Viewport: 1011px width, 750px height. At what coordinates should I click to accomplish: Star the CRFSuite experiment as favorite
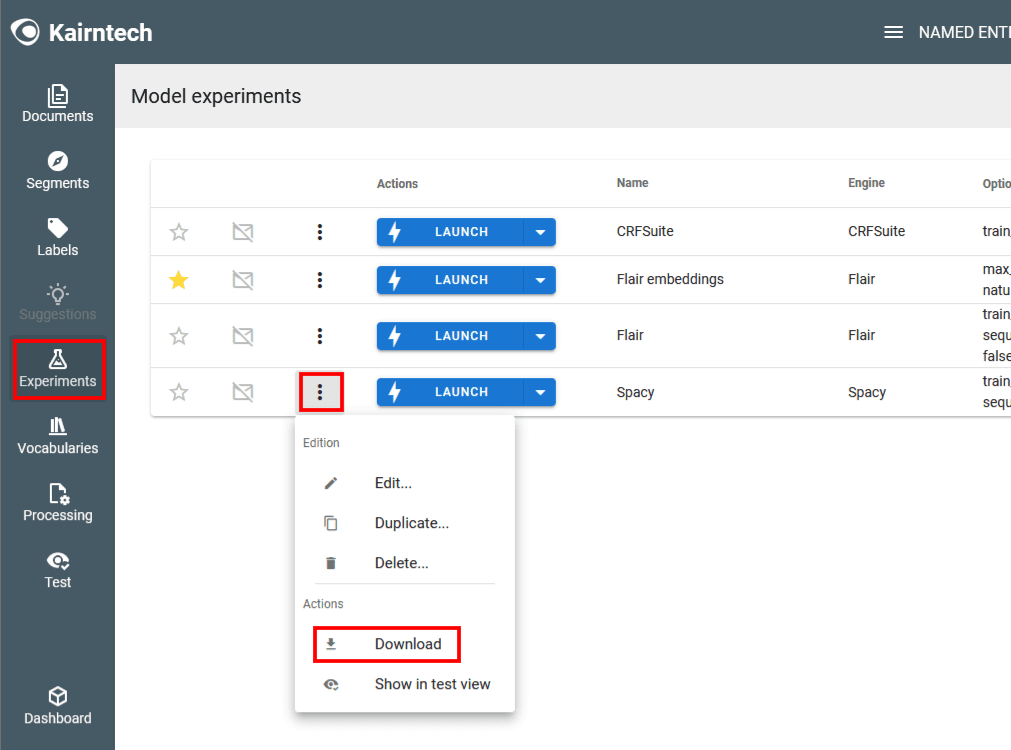[x=179, y=232]
